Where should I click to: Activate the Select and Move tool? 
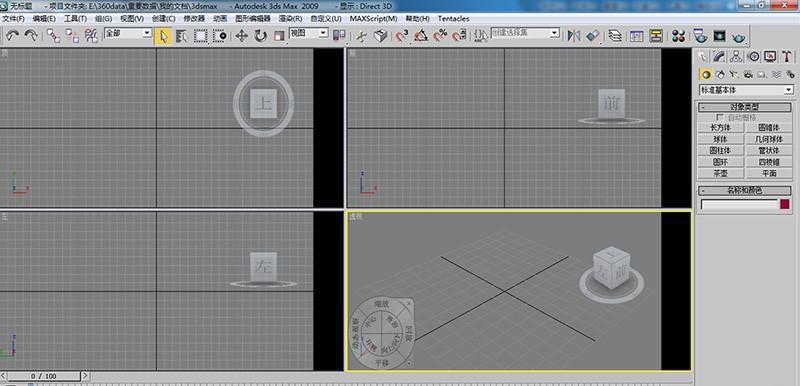click(241, 36)
